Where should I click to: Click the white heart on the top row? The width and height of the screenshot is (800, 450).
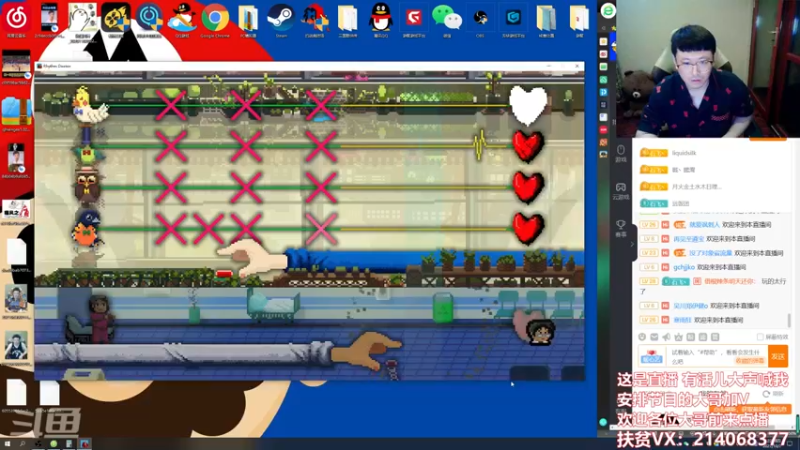528,105
